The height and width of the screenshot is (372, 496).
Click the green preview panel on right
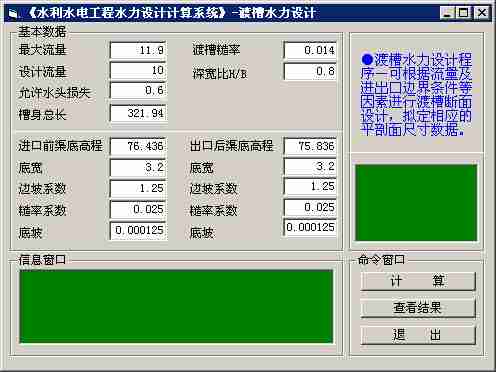click(x=416, y=202)
